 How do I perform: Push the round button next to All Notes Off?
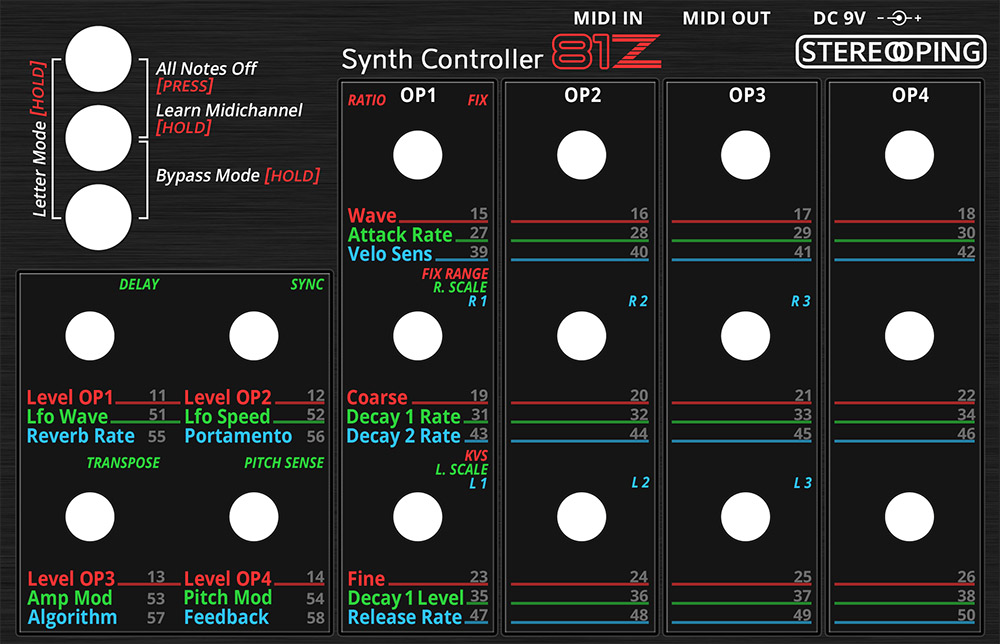click(98, 59)
